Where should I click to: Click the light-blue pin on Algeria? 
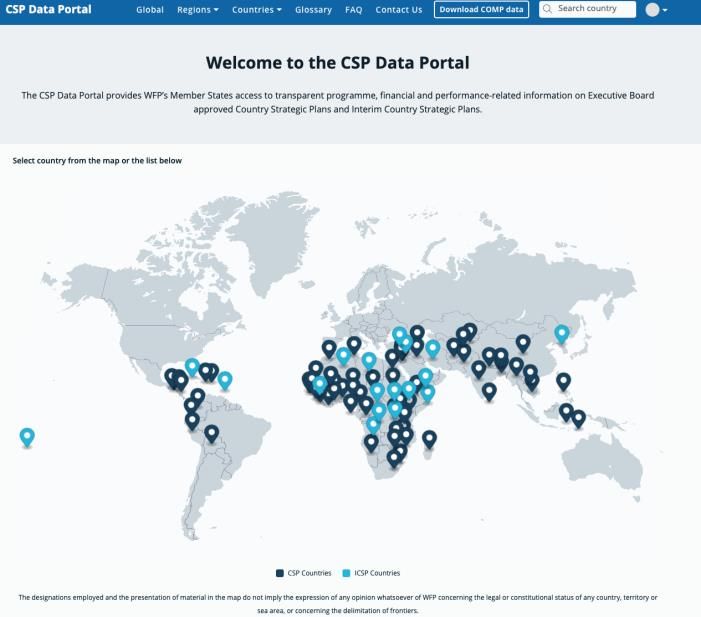click(x=344, y=356)
